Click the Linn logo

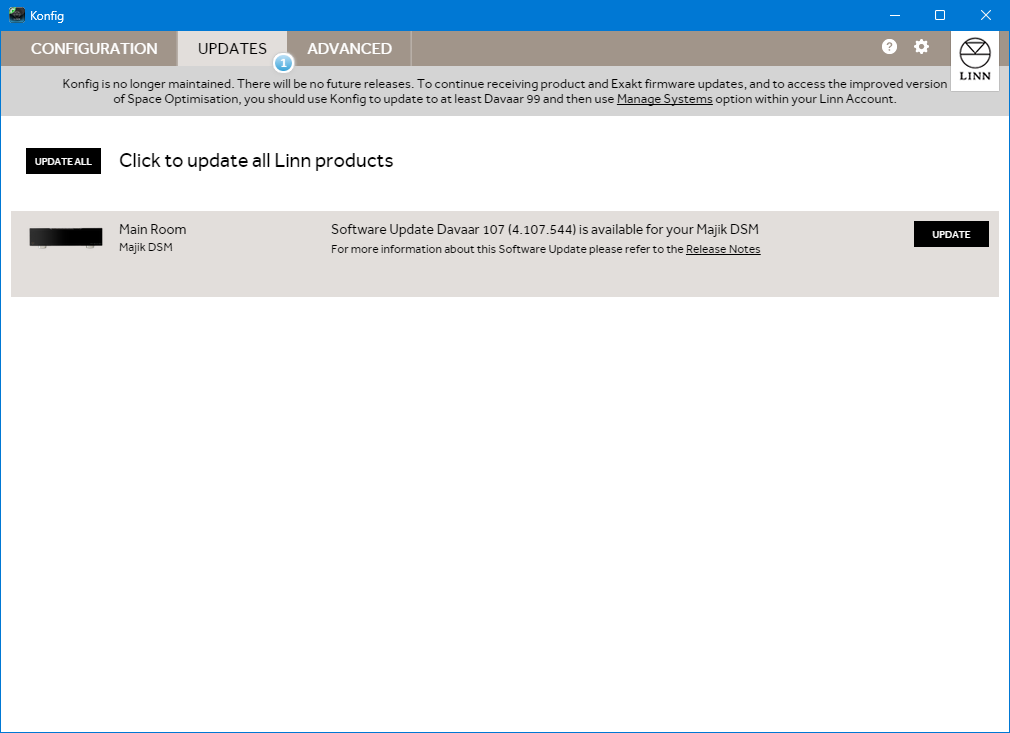(975, 60)
